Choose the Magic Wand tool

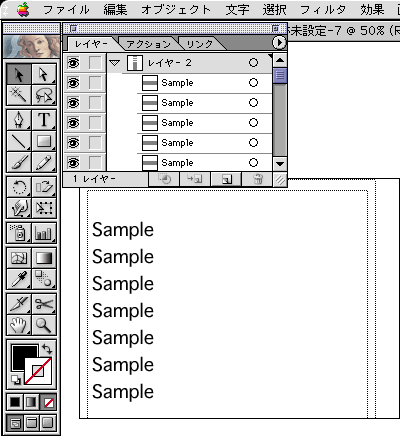[19, 95]
